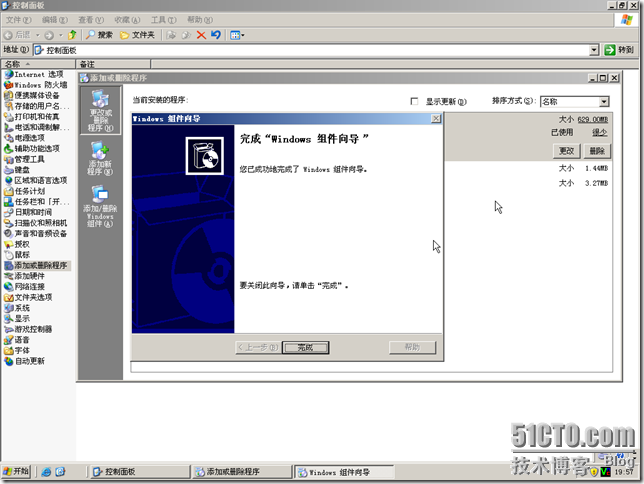
Task: Open the 编辑 menu
Action: pos(55,20)
